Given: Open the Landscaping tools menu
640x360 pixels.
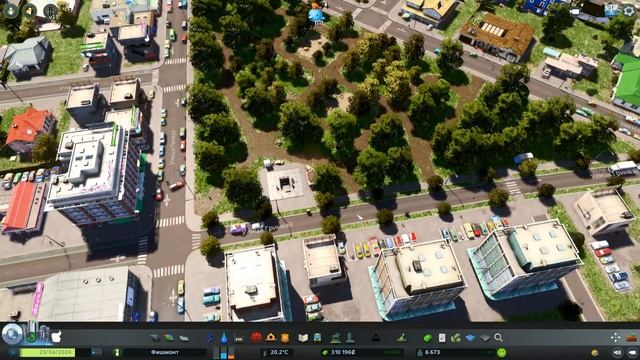Looking at the screenshot, I should point(402,338).
